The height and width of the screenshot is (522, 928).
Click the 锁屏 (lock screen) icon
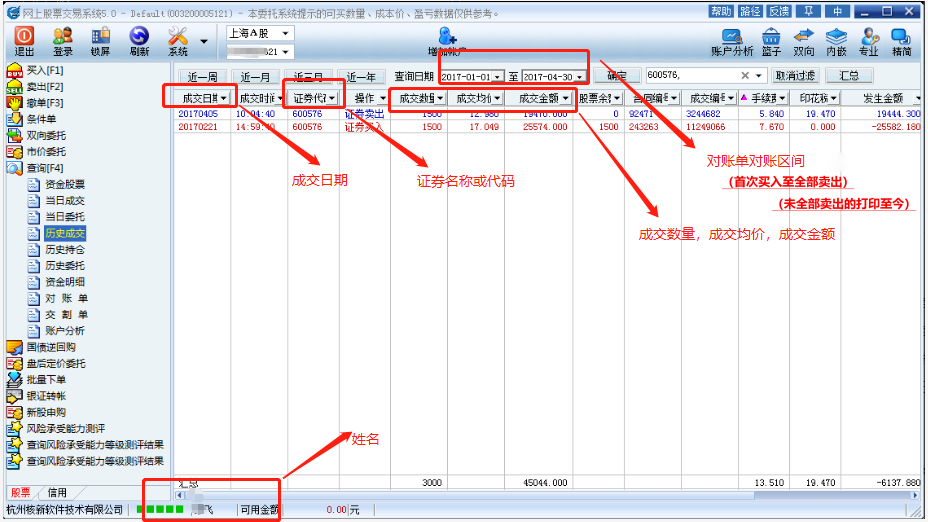[100, 41]
